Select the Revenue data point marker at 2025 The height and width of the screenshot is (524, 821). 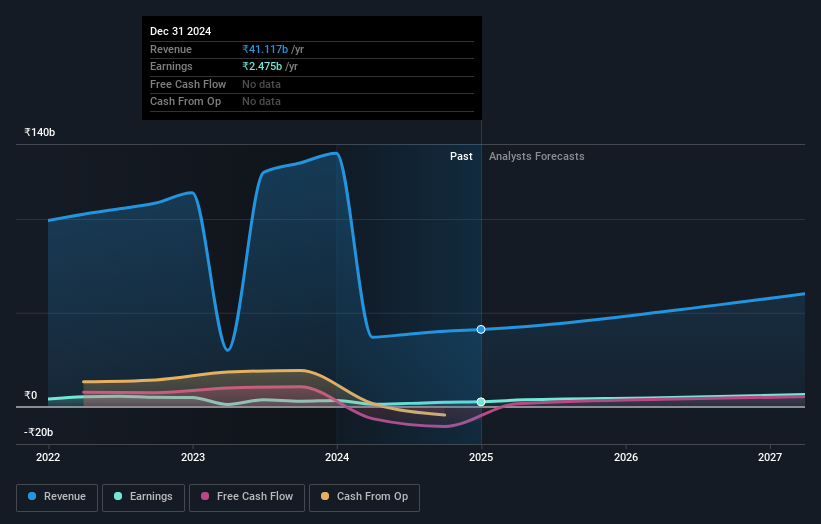coord(481,329)
